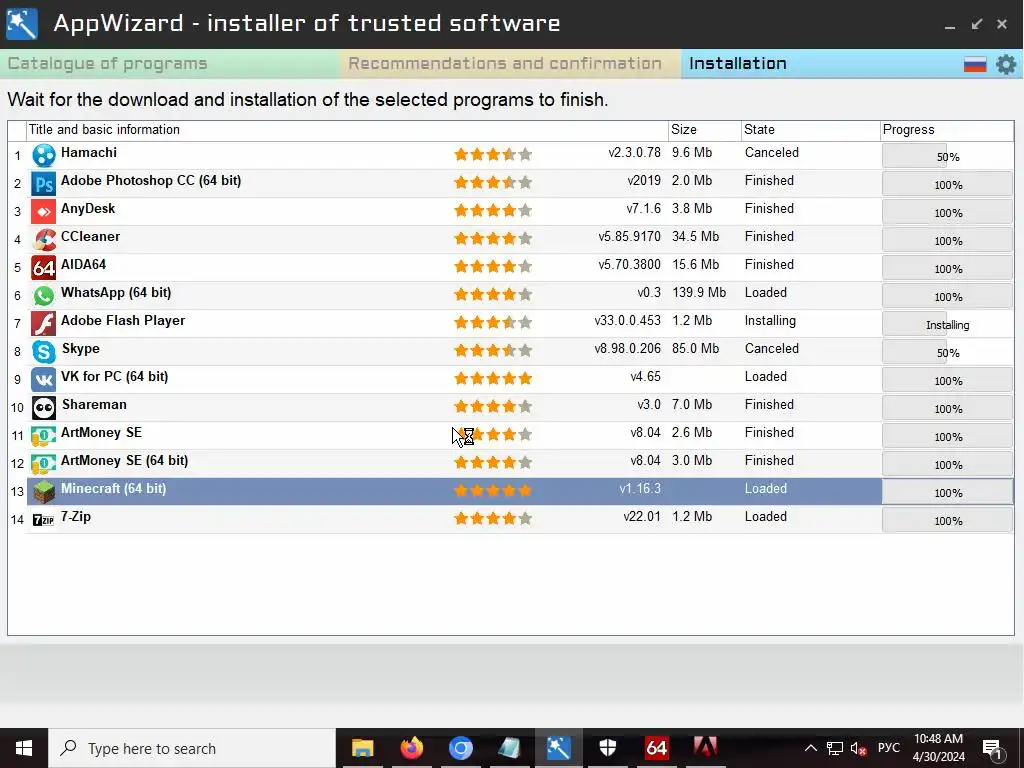
Task: Show hidden system tray icons
Action: pyautogui.click(x=810, y=748)
